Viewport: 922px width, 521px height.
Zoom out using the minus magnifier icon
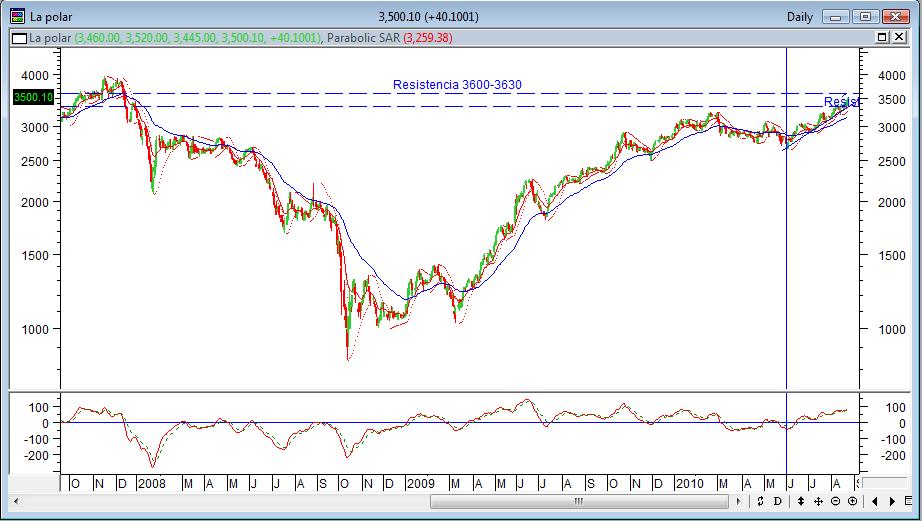click(836, 501)
